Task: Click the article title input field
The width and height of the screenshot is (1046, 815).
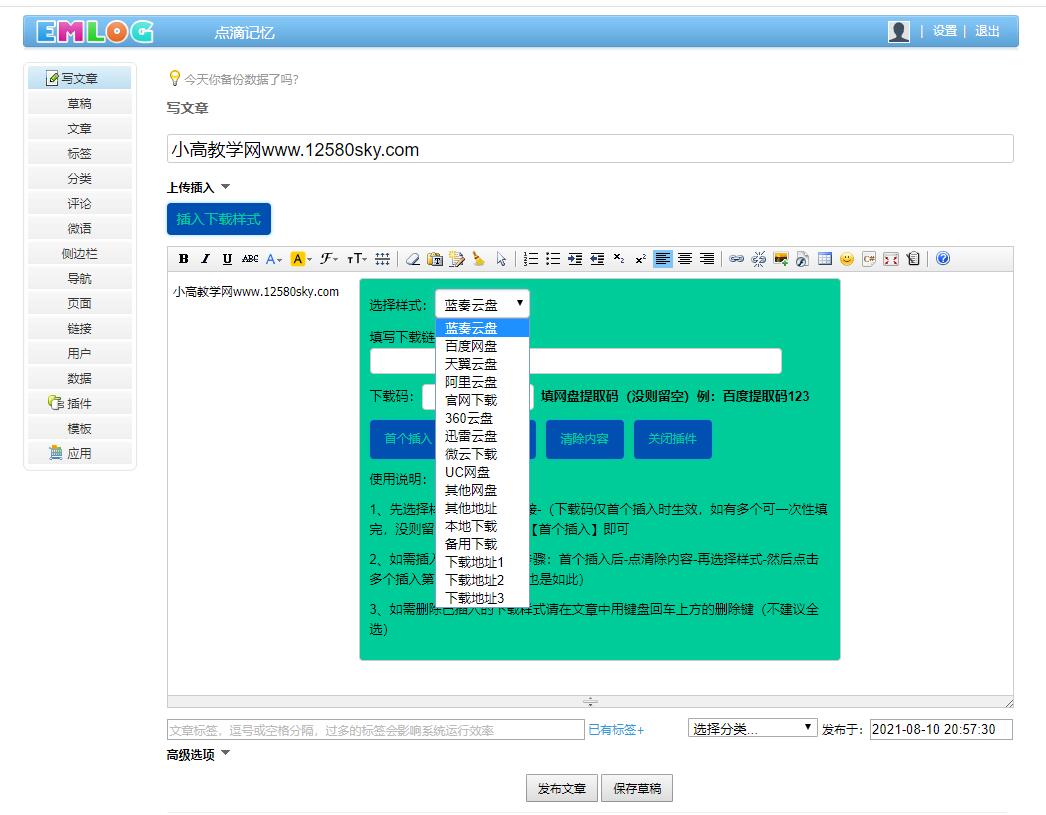Action: click(590, 149)
